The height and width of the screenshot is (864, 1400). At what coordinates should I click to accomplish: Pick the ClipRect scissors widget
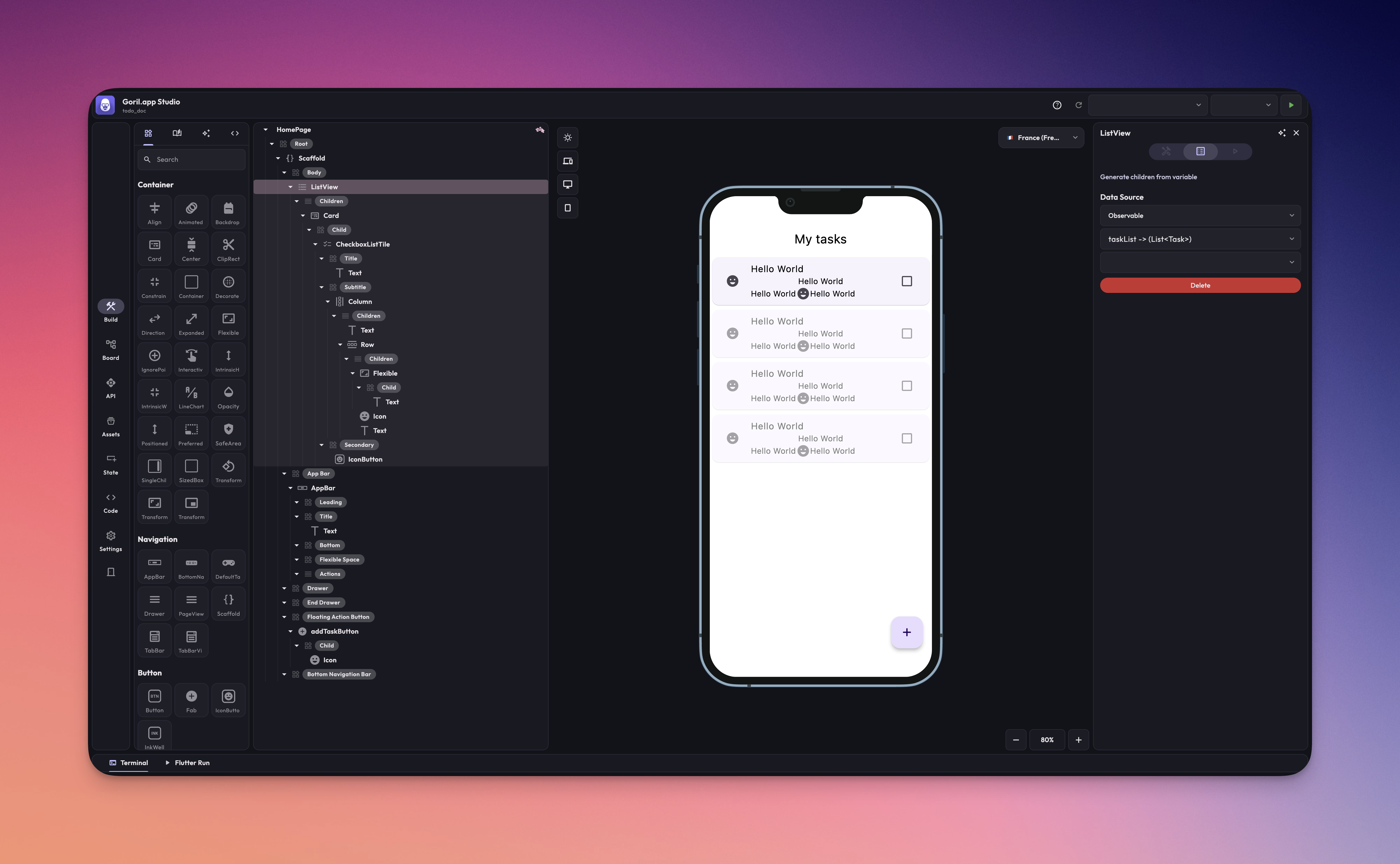click(228, 249)
